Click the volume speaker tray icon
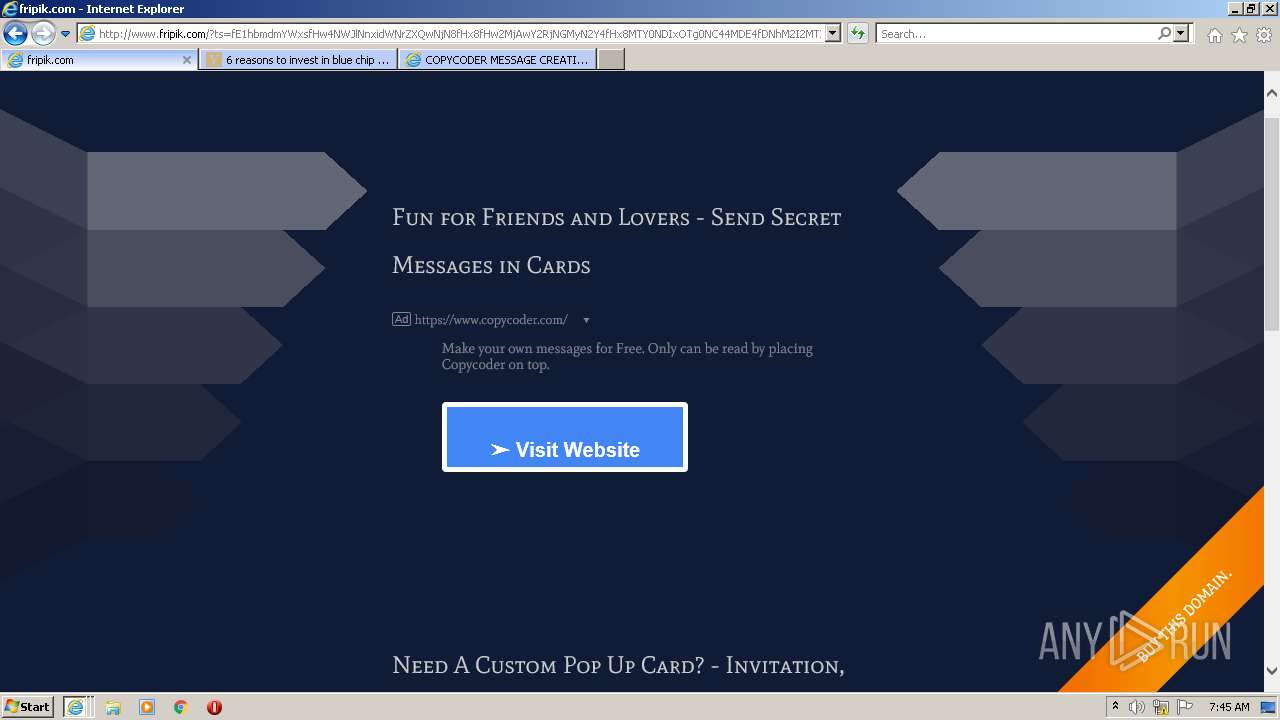 coord(1136,707)
